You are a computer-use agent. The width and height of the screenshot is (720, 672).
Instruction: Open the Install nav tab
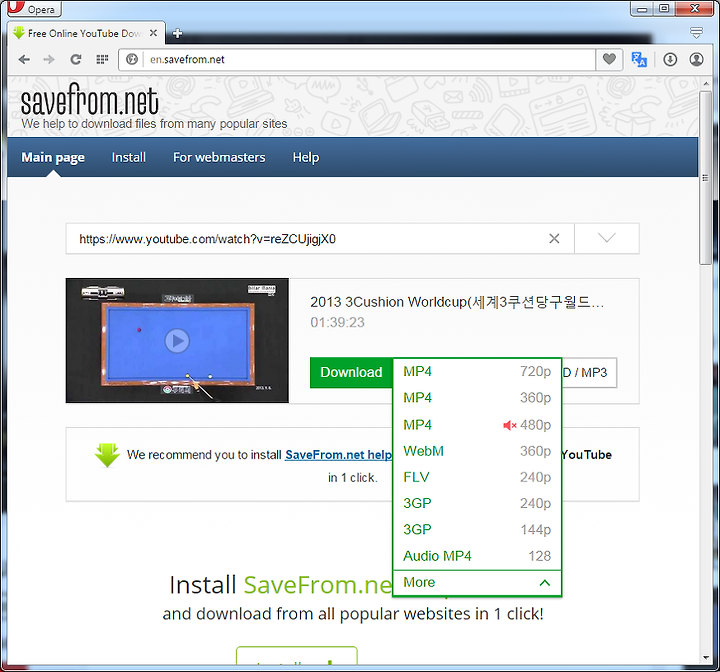pos(129,157)
